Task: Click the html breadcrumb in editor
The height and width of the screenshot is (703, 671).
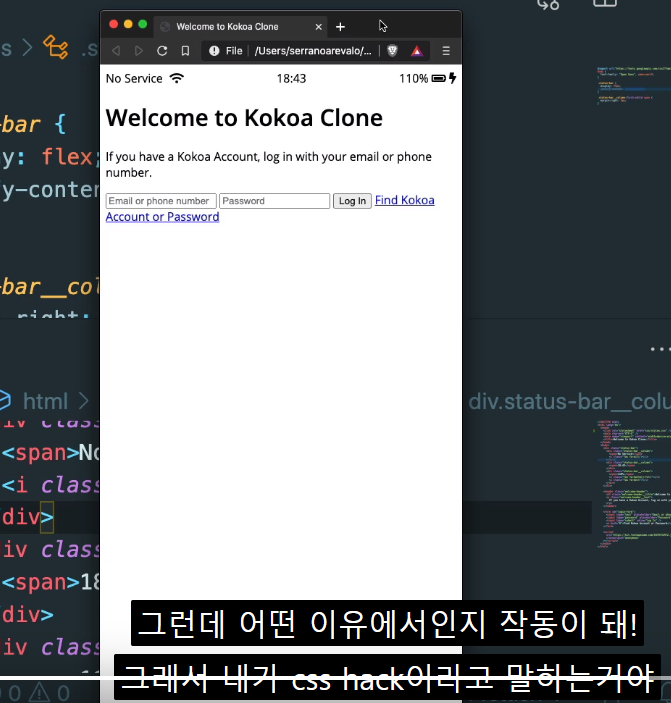Action: (x=45, y=401)
